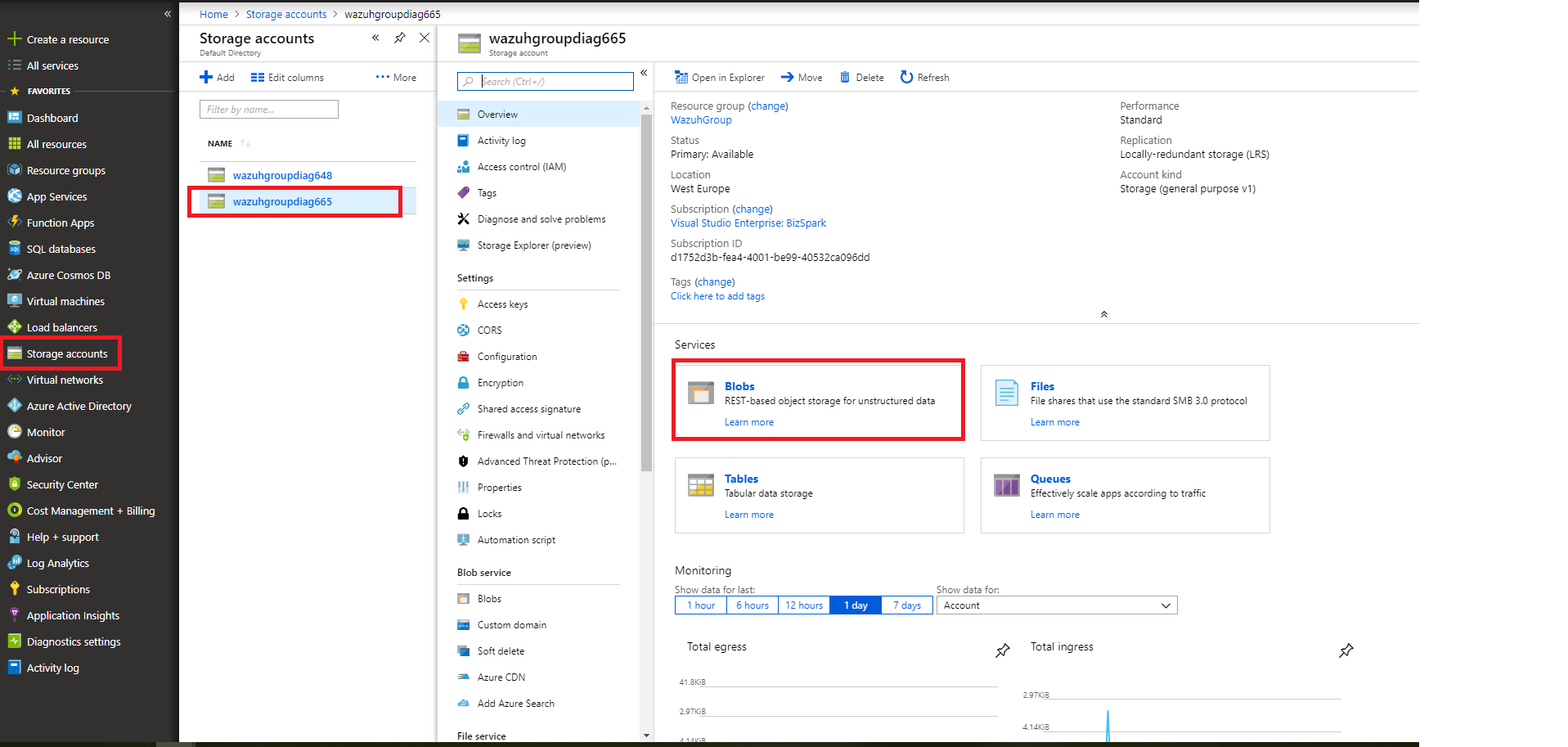1568x747 pixels.
Task: Click Edit columns button
Action: pos(287,78)
